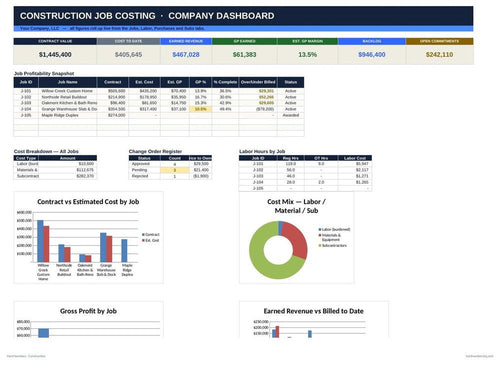This screenshot has height=365, width=500.
Task: Select the Maple Ridge Duplex blue bar
Action: [x=124, y=251]
